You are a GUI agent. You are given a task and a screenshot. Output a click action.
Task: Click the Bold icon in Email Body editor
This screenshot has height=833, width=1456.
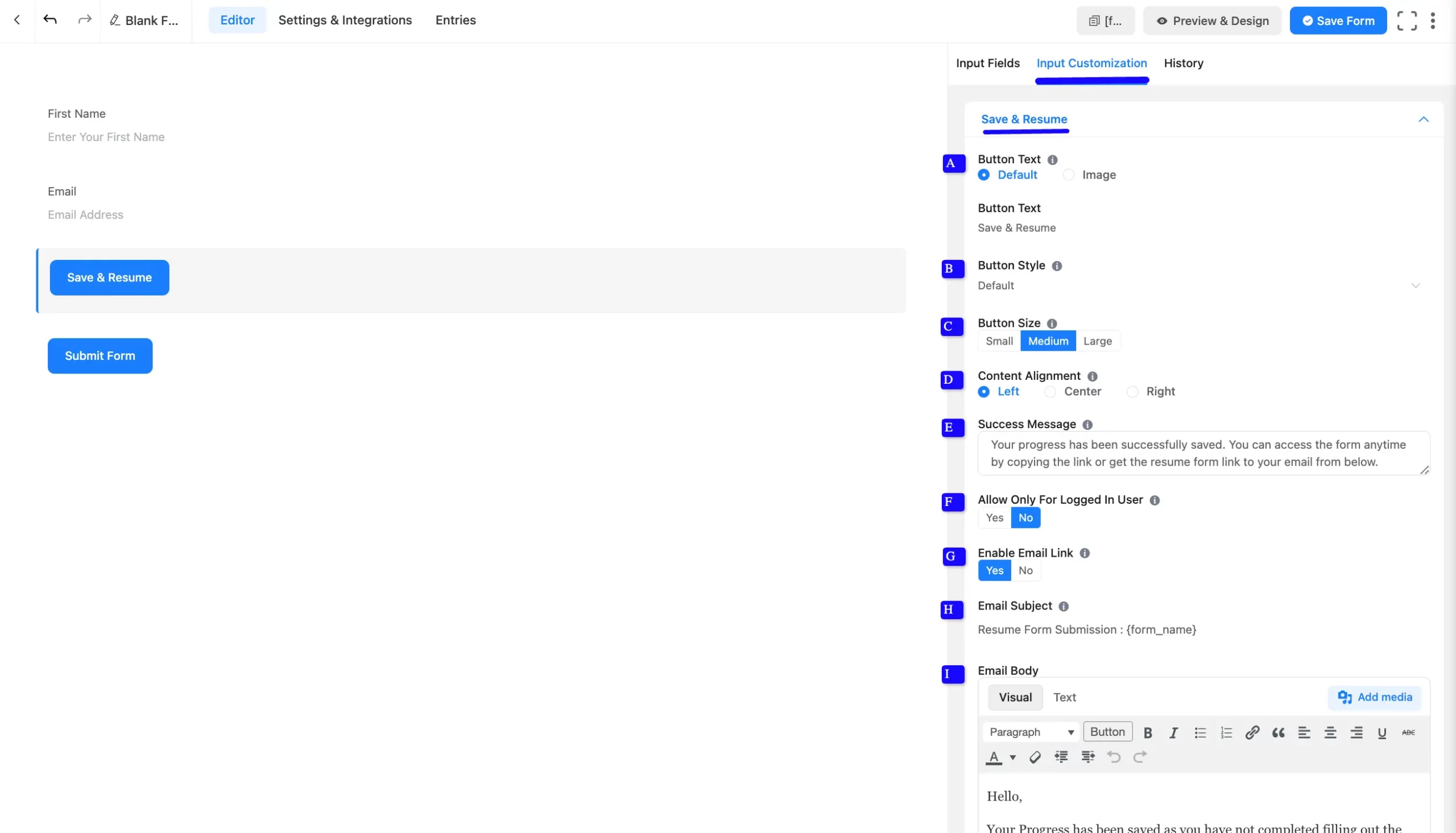click(x=1147, y=733)
